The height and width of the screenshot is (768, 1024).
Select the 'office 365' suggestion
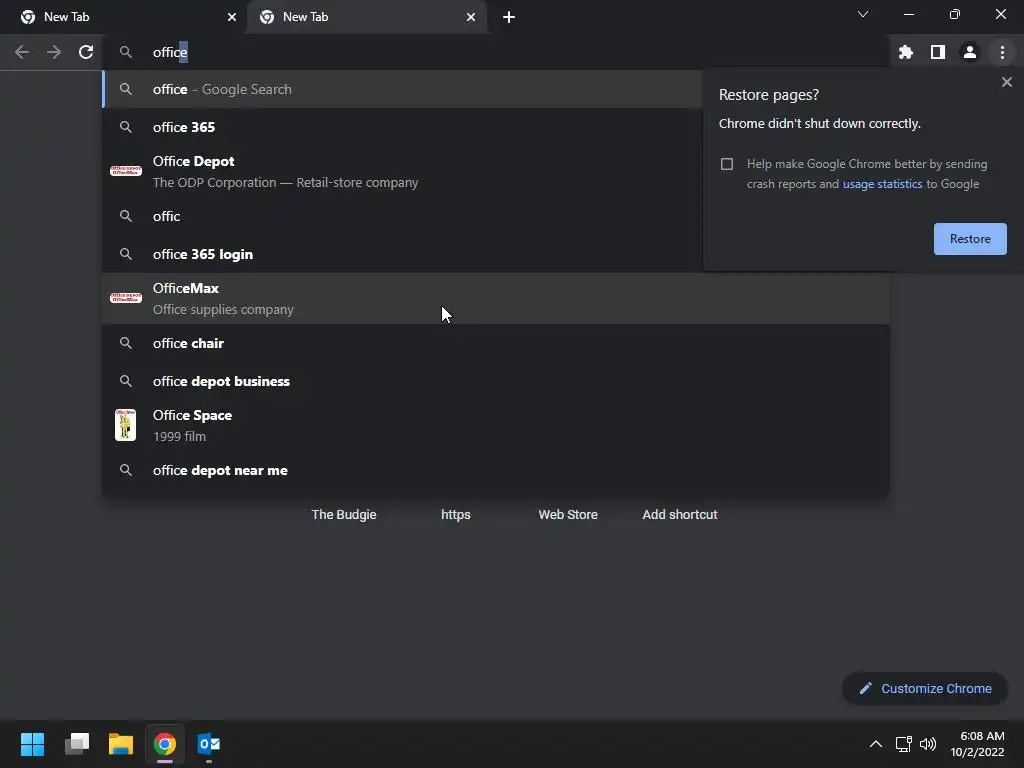[402, 127]
